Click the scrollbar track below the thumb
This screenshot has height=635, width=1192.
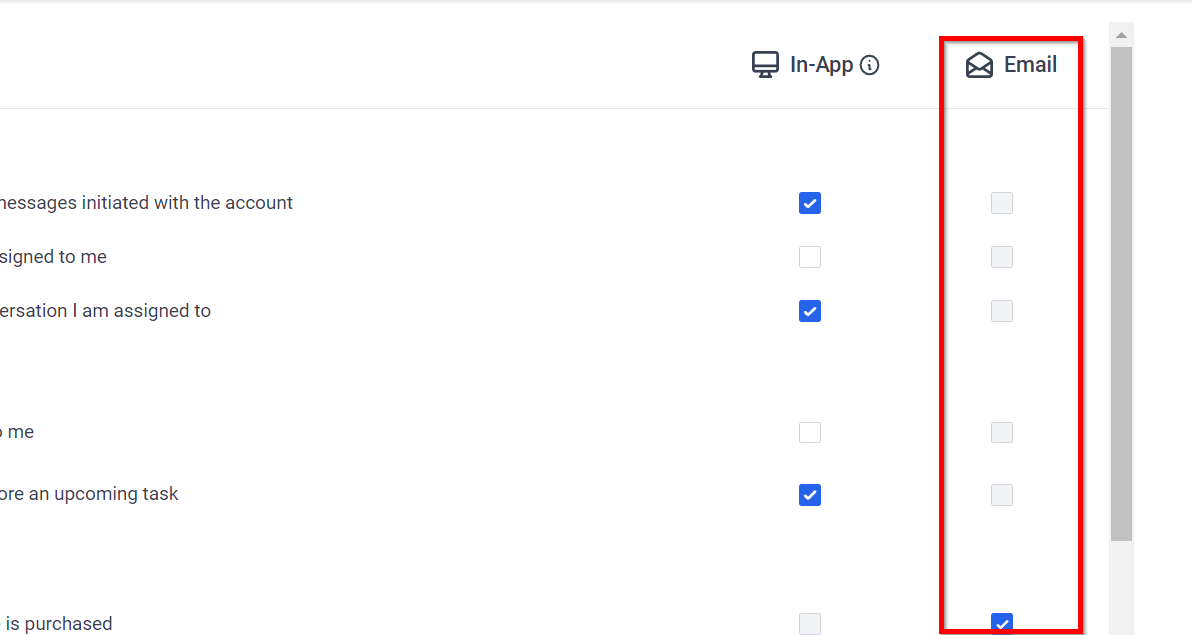click(x=1121, y=588)
